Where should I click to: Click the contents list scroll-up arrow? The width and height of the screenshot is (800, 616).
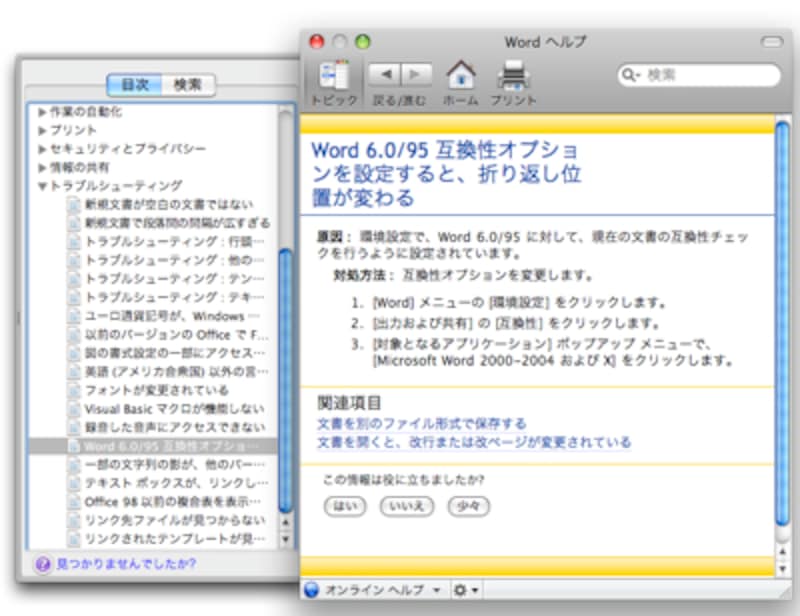(286, 523)
